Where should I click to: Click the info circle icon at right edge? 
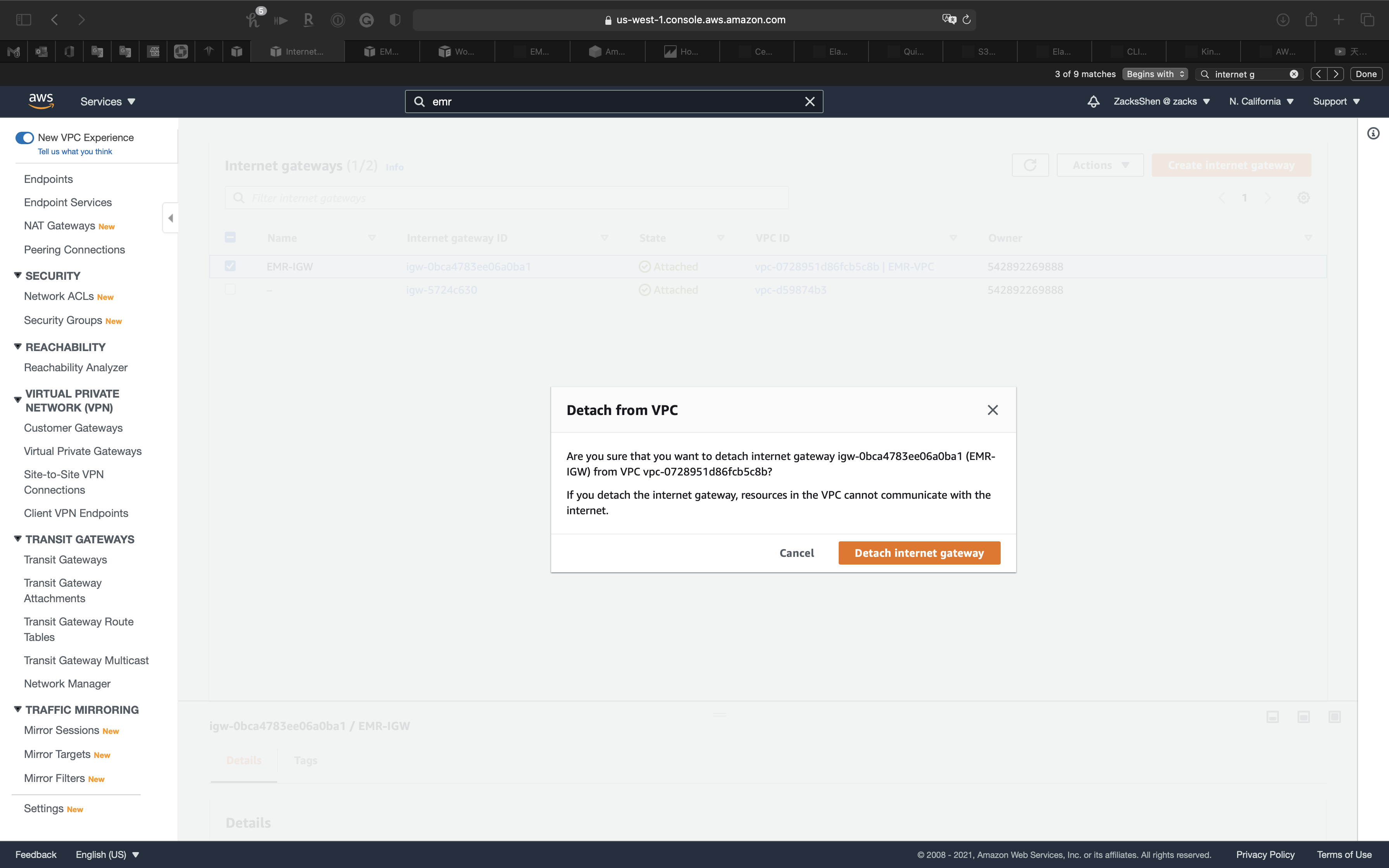[x=1373, y=134]
